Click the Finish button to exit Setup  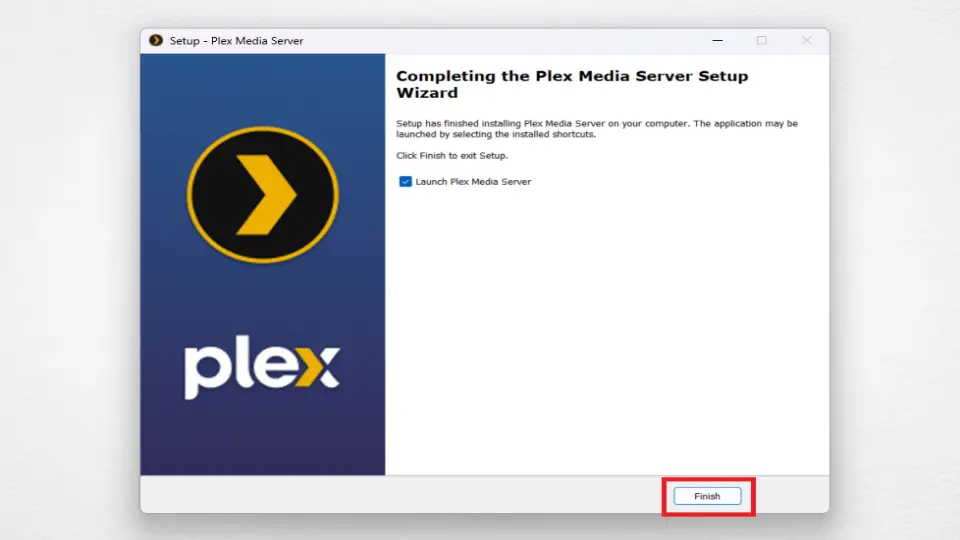(x=707, y=496)
